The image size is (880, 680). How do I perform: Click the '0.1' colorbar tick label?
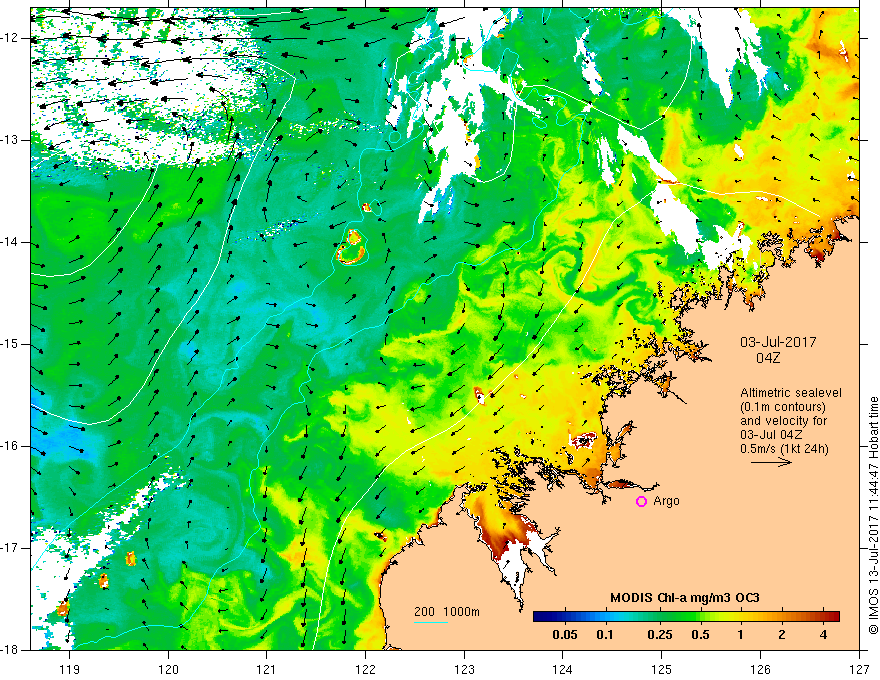point(604,635)
